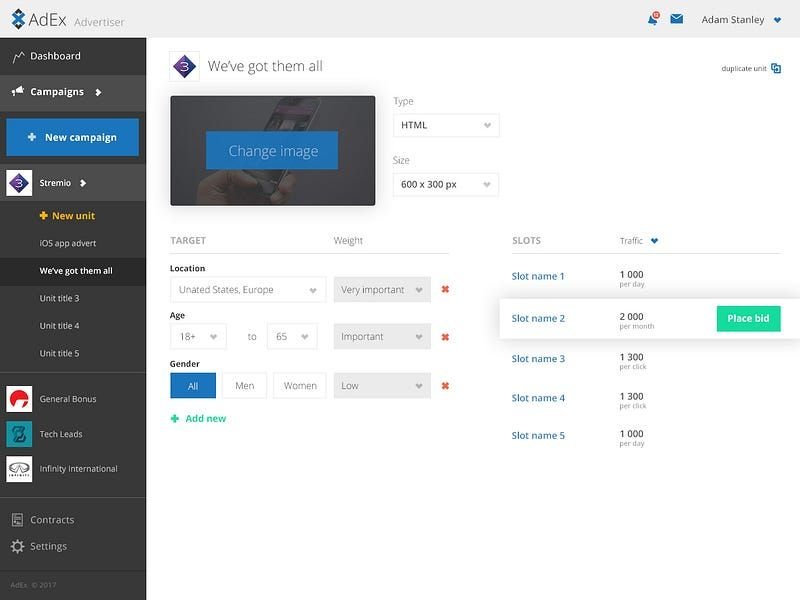Click the AdEx logo icon

point(18,19)
